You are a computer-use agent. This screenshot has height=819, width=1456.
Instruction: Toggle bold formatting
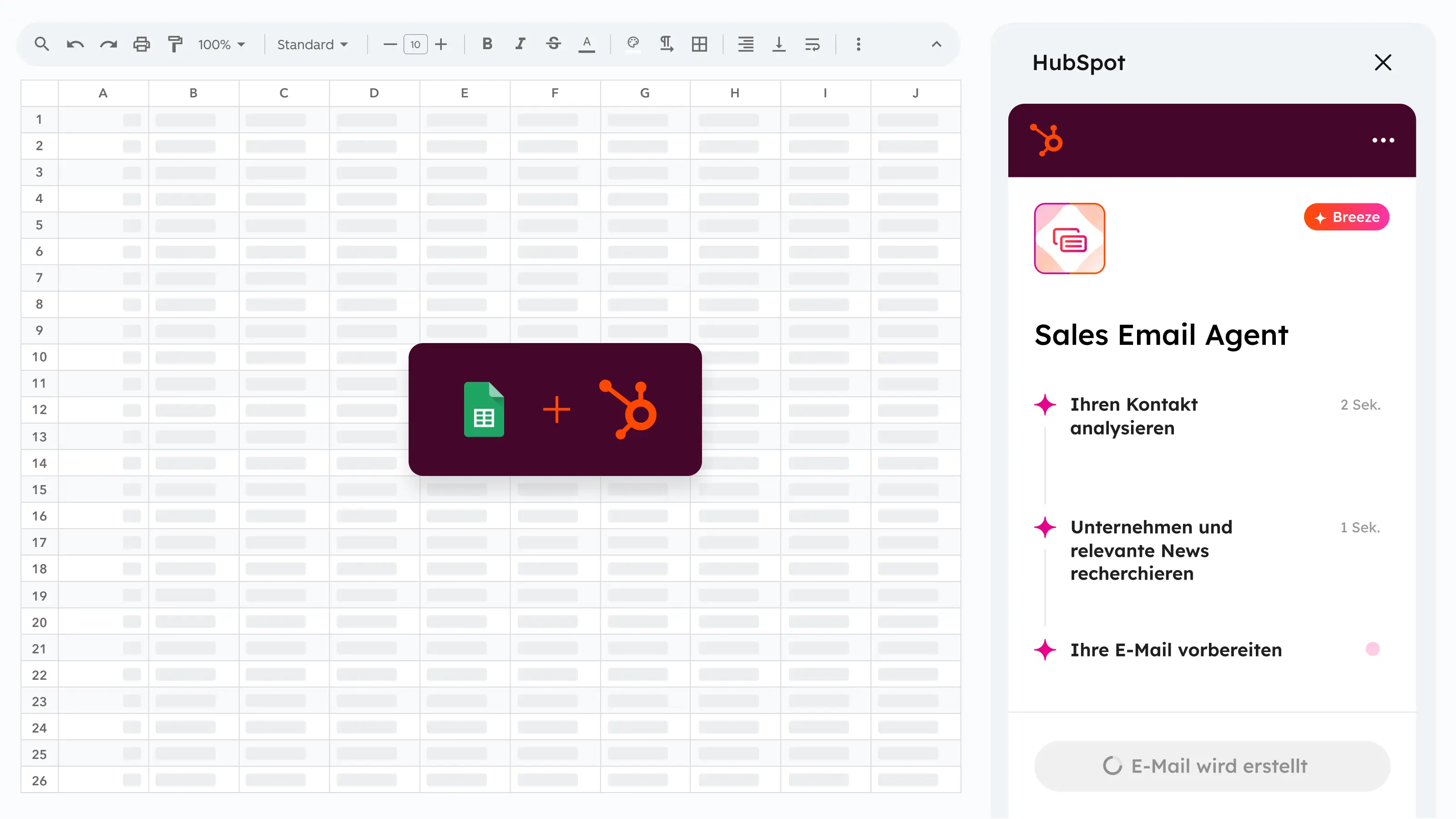[x=487, y=44]
